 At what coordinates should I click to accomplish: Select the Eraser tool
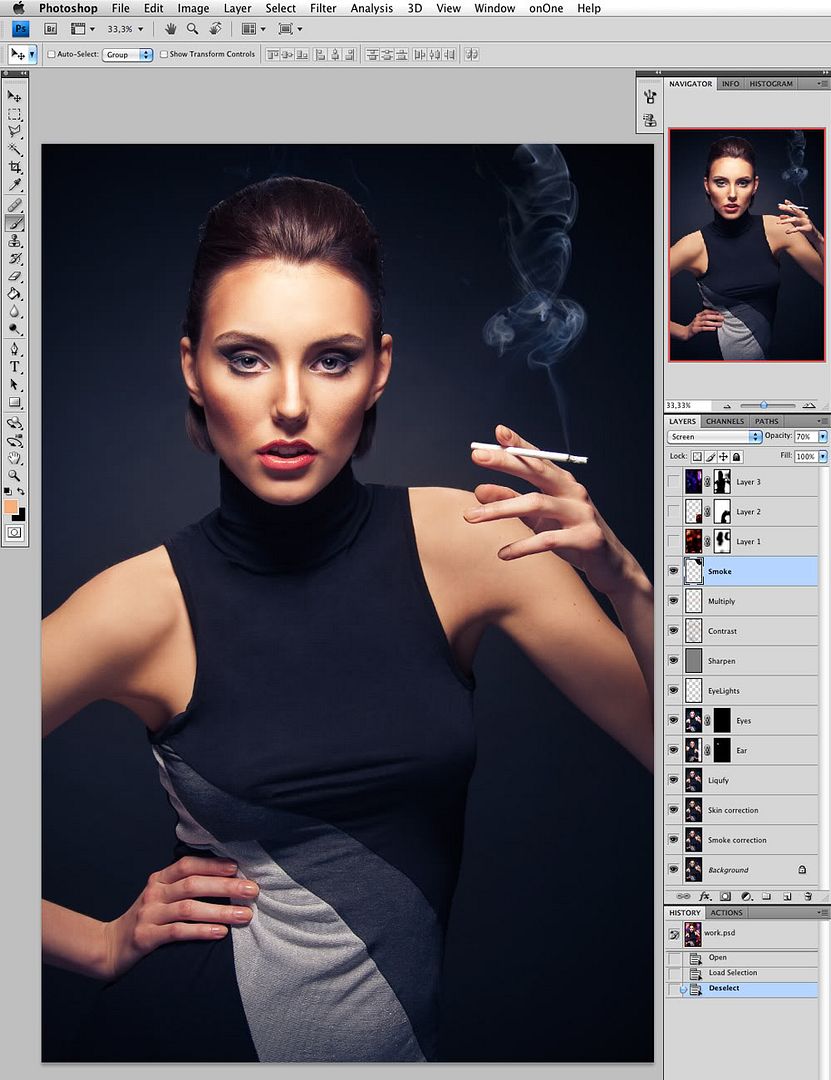coord(14,276)
